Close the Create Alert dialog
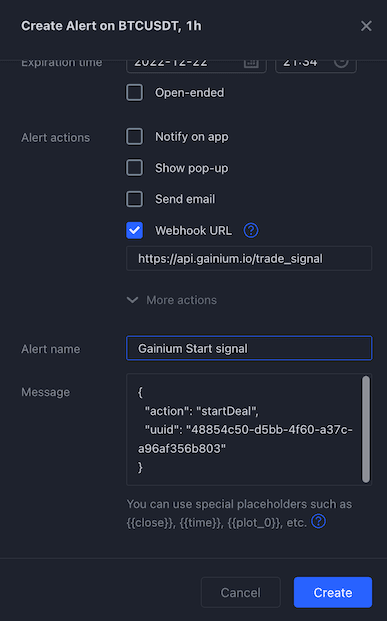This screenshot has width=387, height=621. coord(366,26)
